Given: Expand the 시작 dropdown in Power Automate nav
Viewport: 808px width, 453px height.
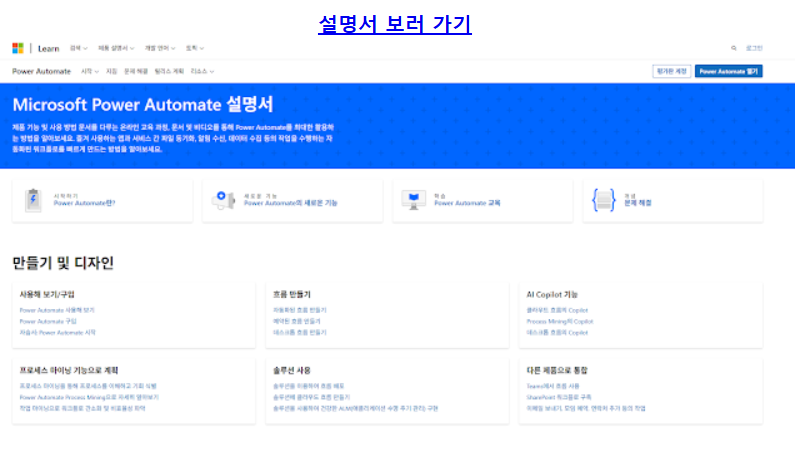Looking at the screenshot, I should (x=90, y=71).
